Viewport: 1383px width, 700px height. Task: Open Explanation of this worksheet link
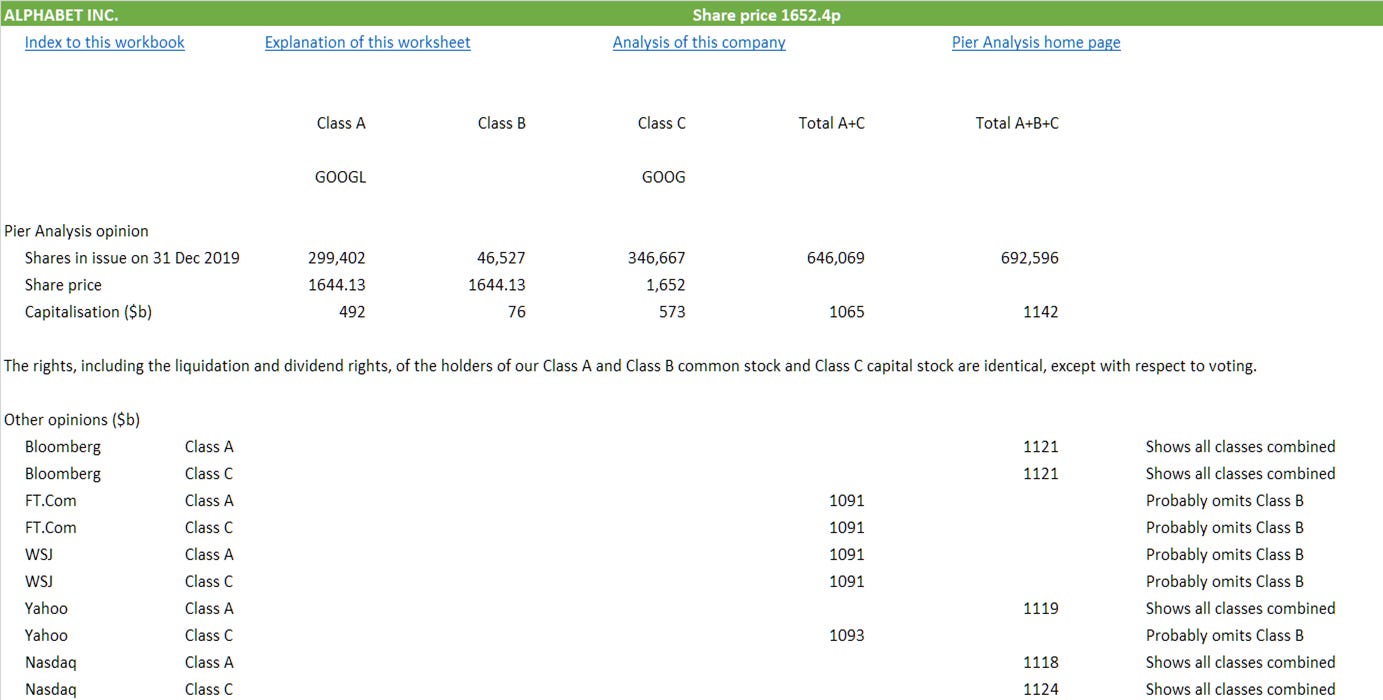[x=367, y=42]
